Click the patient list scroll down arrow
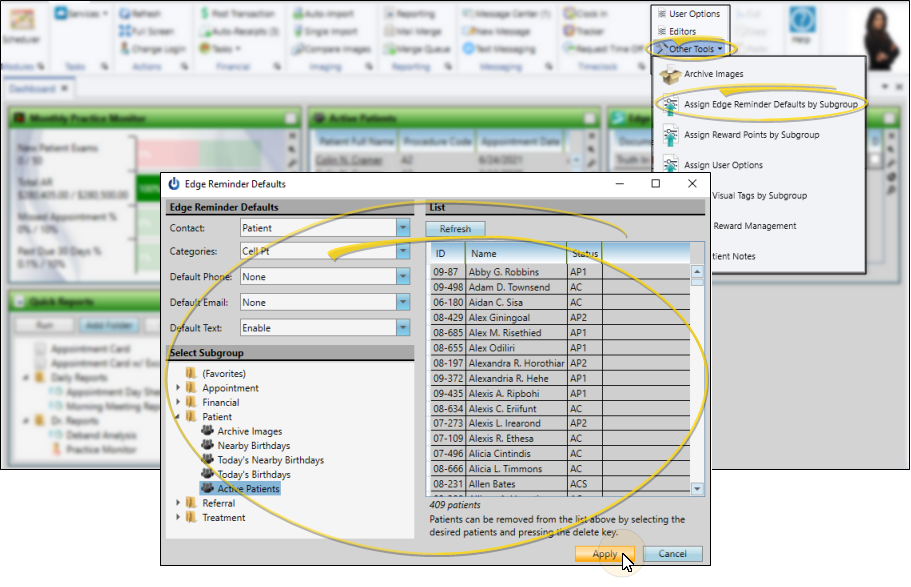The image size is (911, 587). pos(697,490)
